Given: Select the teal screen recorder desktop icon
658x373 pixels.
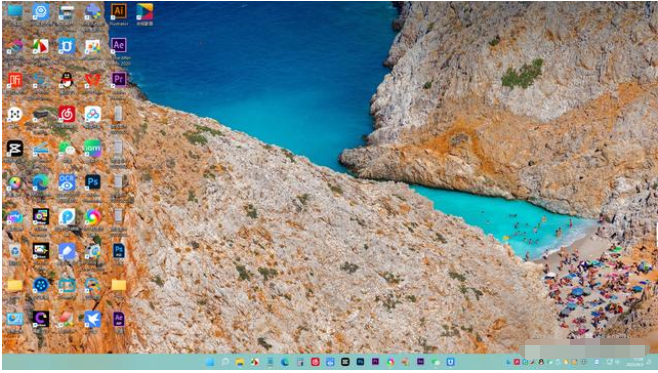Looking at the screenshot, I should click(67, 285).
